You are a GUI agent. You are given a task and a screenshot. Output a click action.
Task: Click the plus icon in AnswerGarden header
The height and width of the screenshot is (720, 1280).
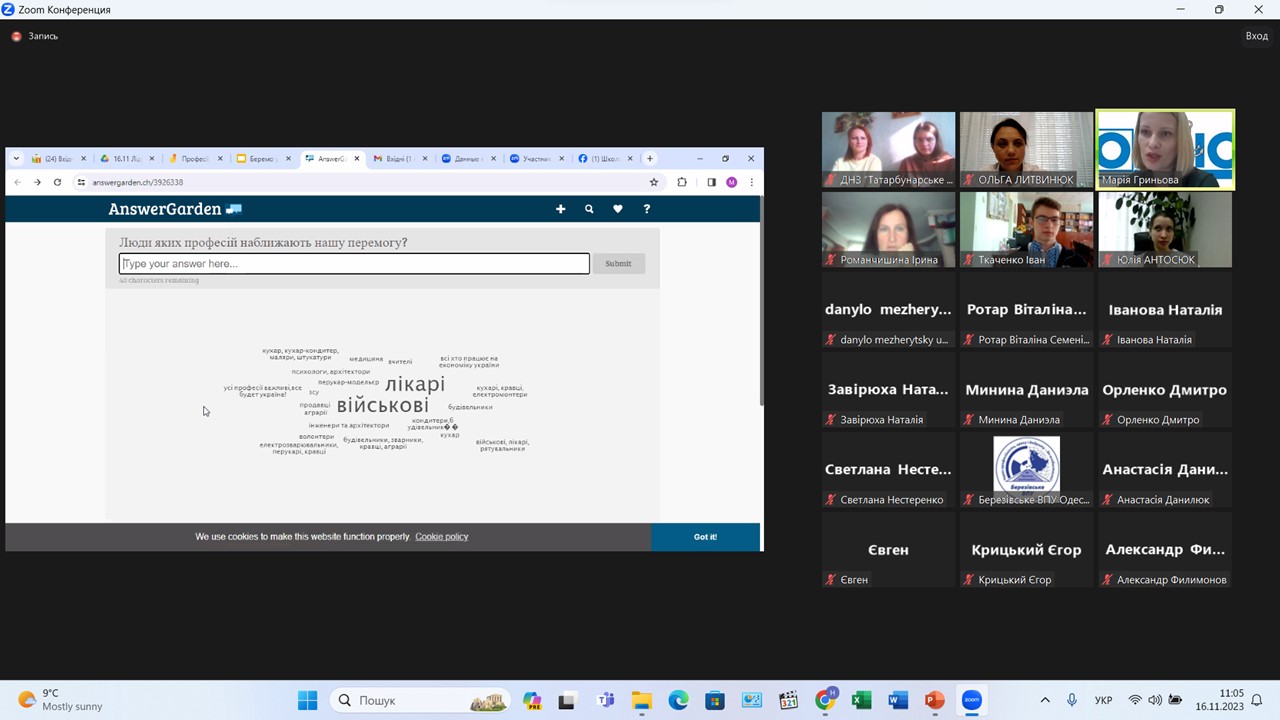(560, 209)
